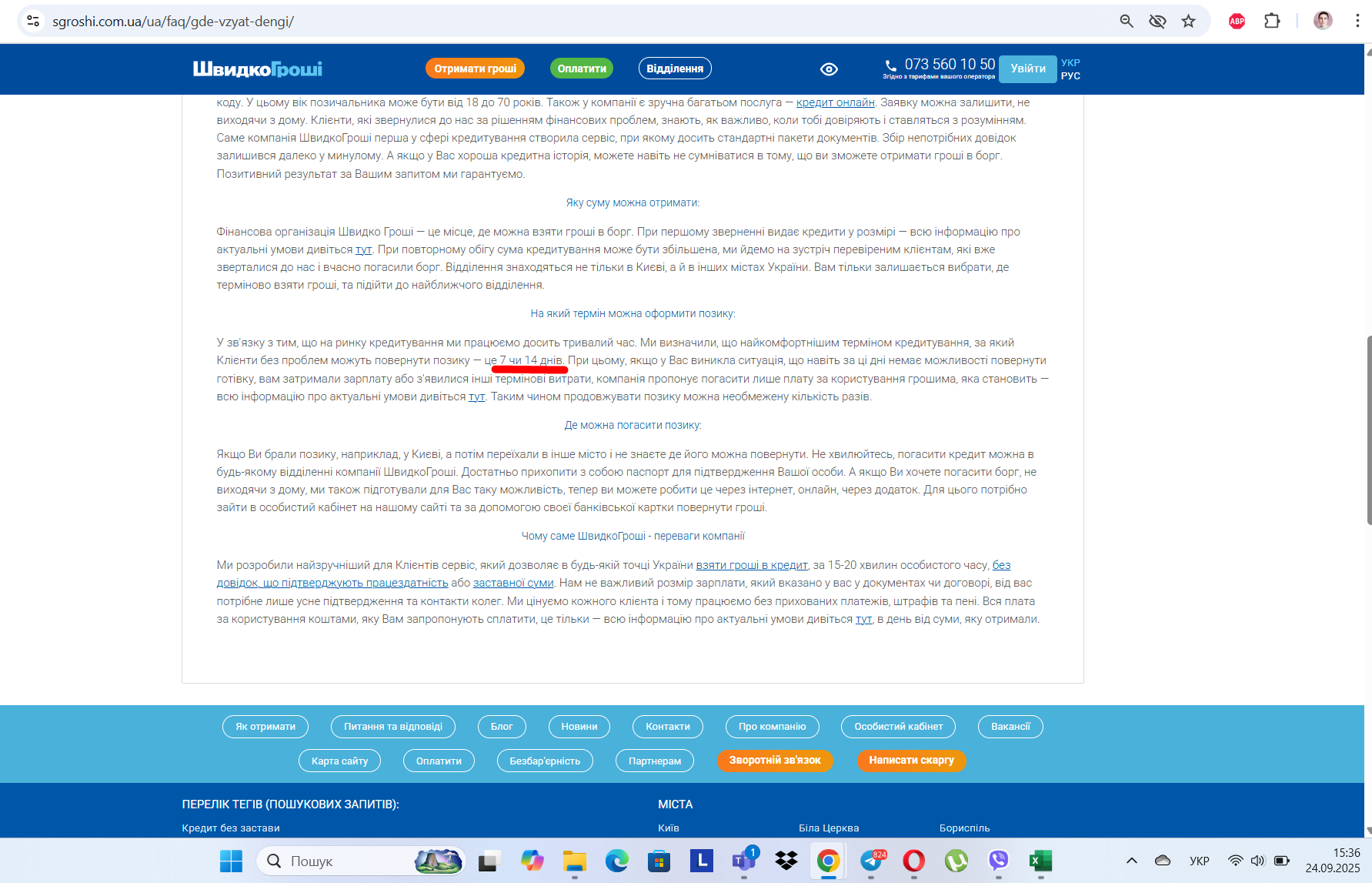The width and height of the screenshot is (1372, 883).
Task: Open the заставної суми link
Action: tap(513, 583)
